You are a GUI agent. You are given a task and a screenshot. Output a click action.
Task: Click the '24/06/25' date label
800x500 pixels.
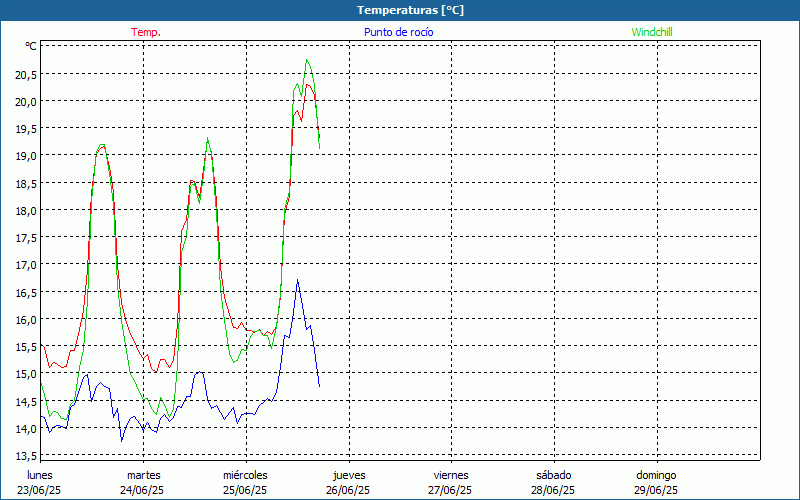pos(142,490)
